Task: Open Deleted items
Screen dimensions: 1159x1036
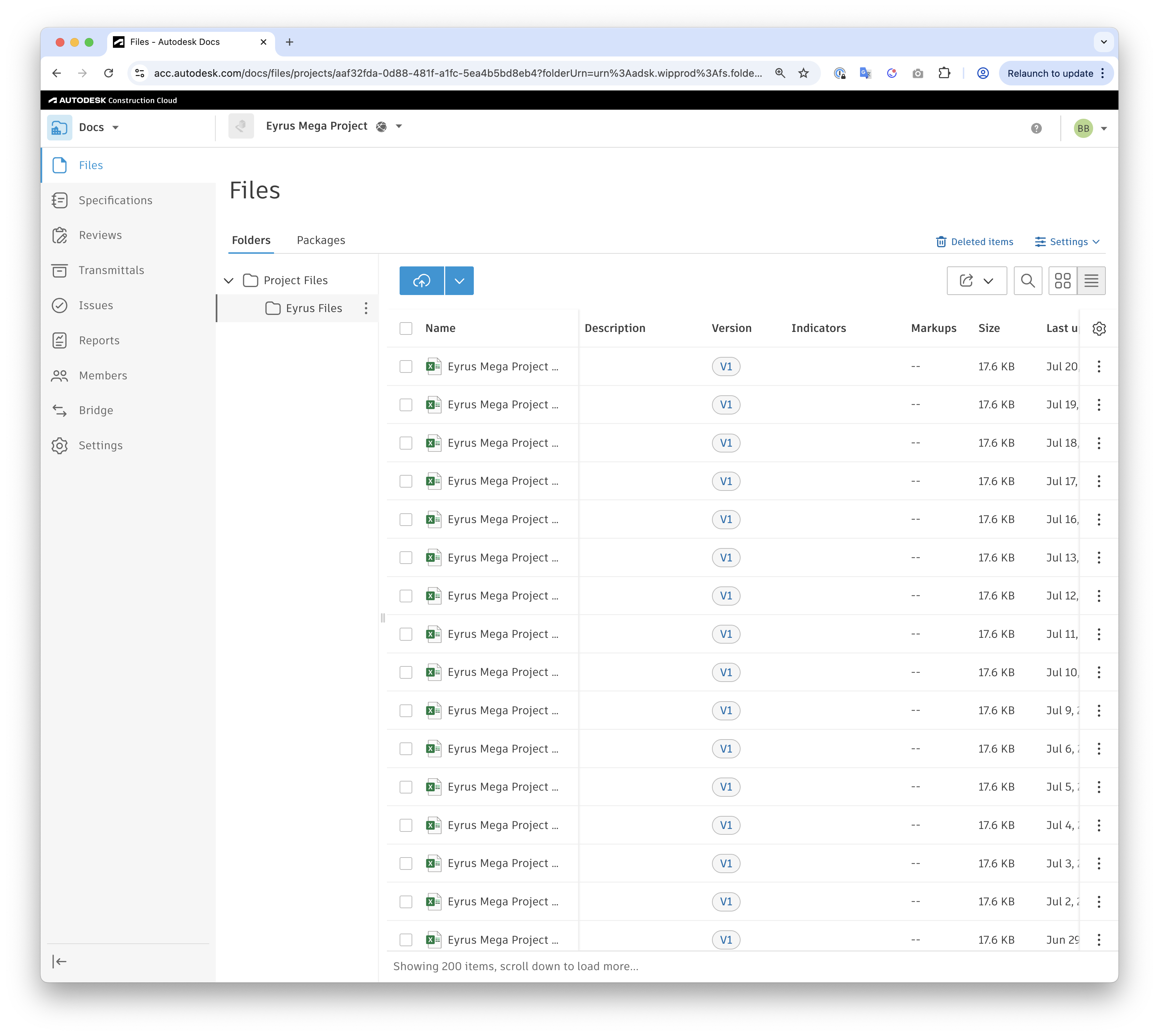Action: coord(974,242)
